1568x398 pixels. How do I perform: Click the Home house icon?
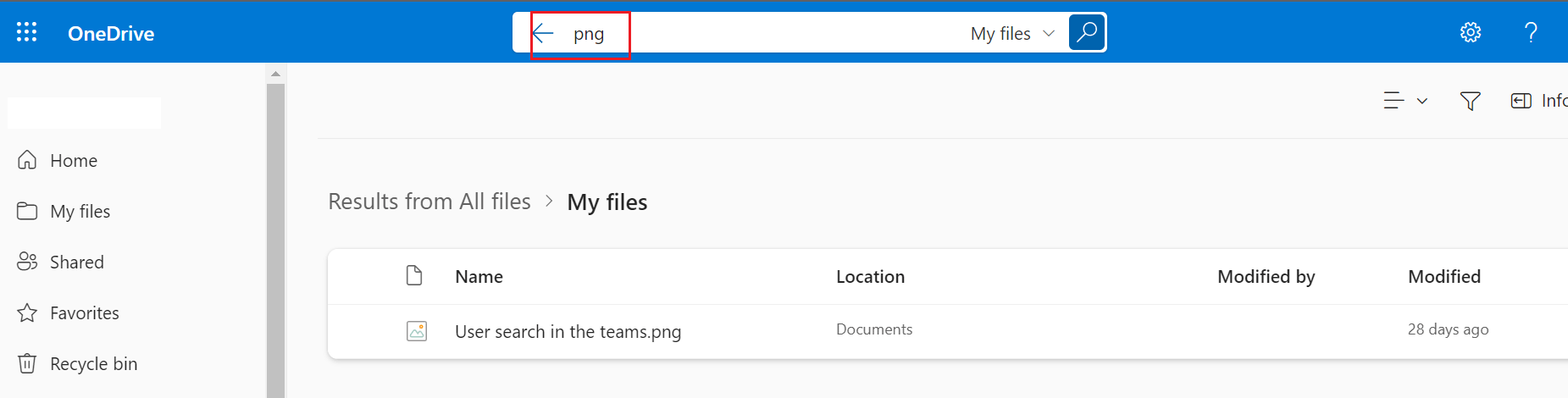tap(27, 159)
